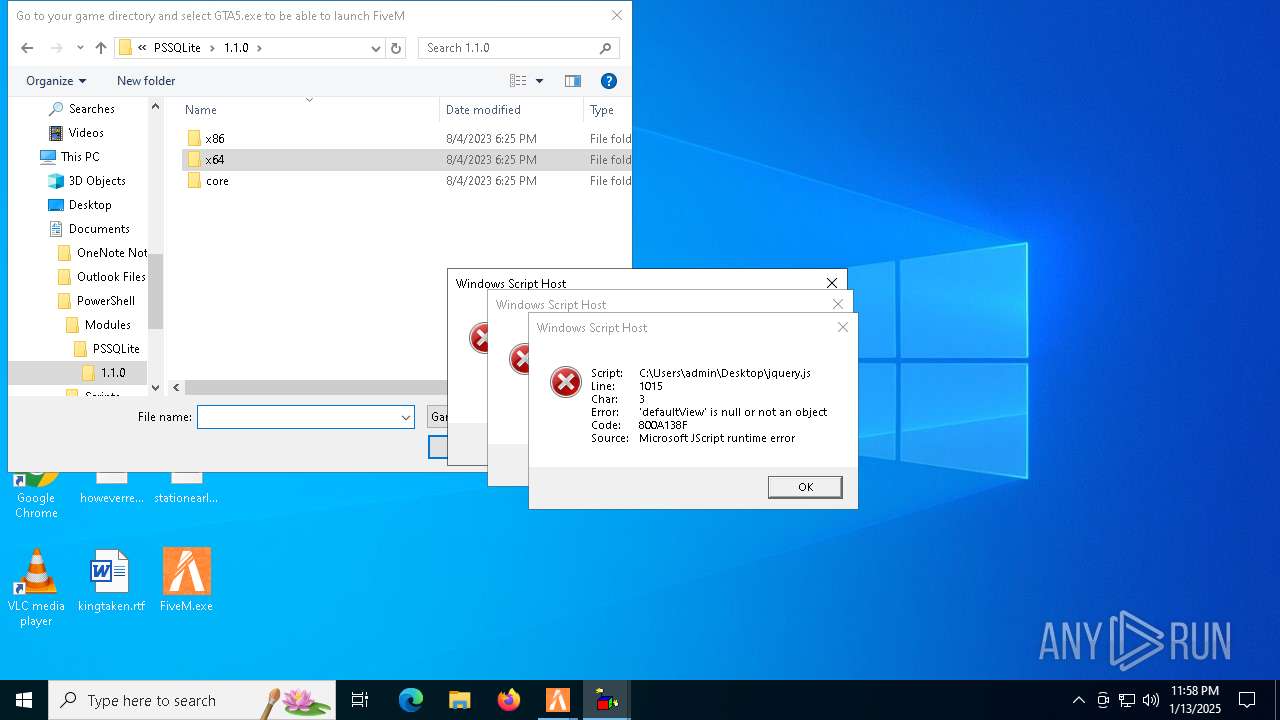Open the kingtaken.rtf desktop file

point(111,581)
